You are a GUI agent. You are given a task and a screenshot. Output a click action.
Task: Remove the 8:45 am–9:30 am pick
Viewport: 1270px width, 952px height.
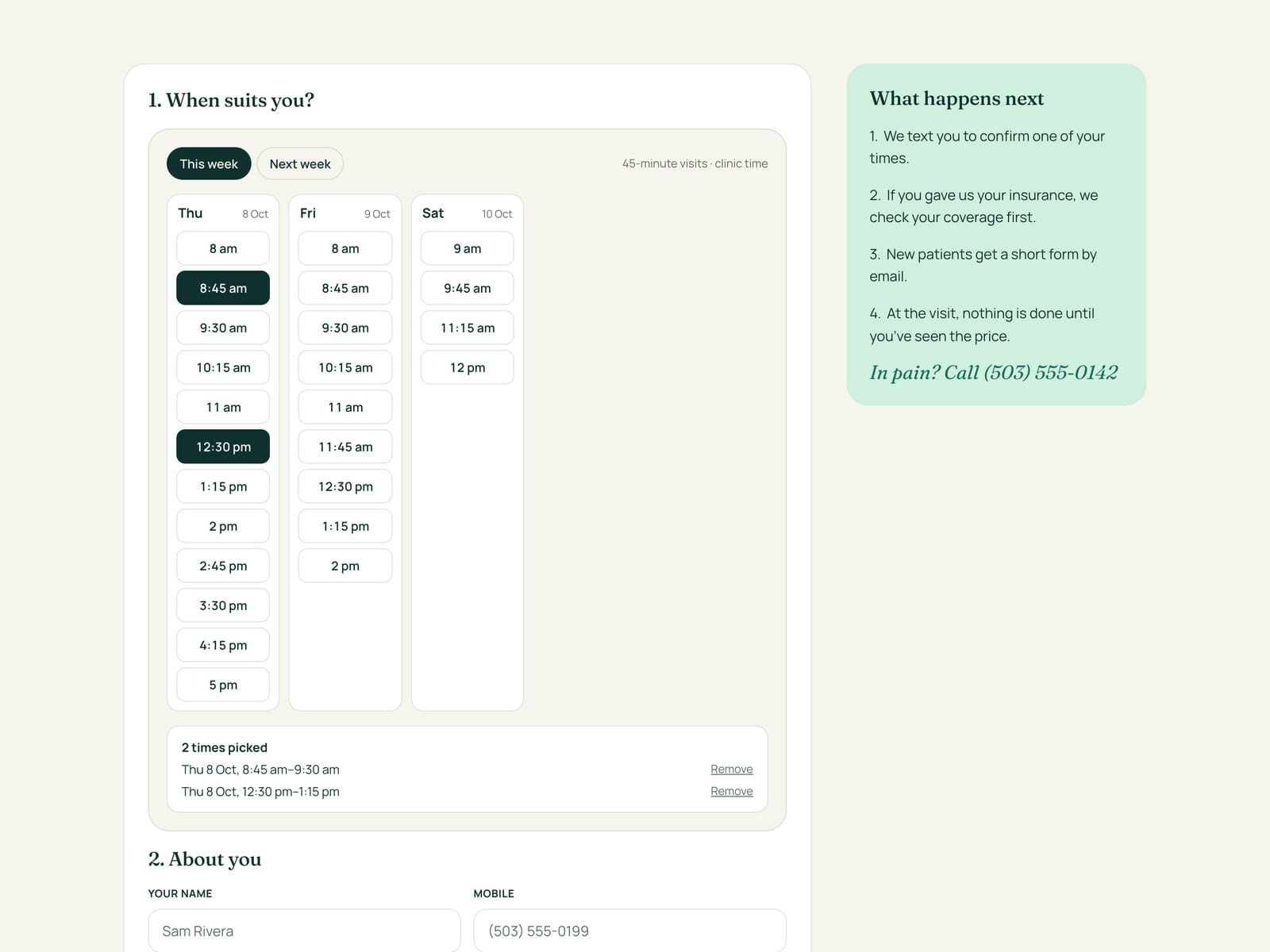tap(732, 770)
